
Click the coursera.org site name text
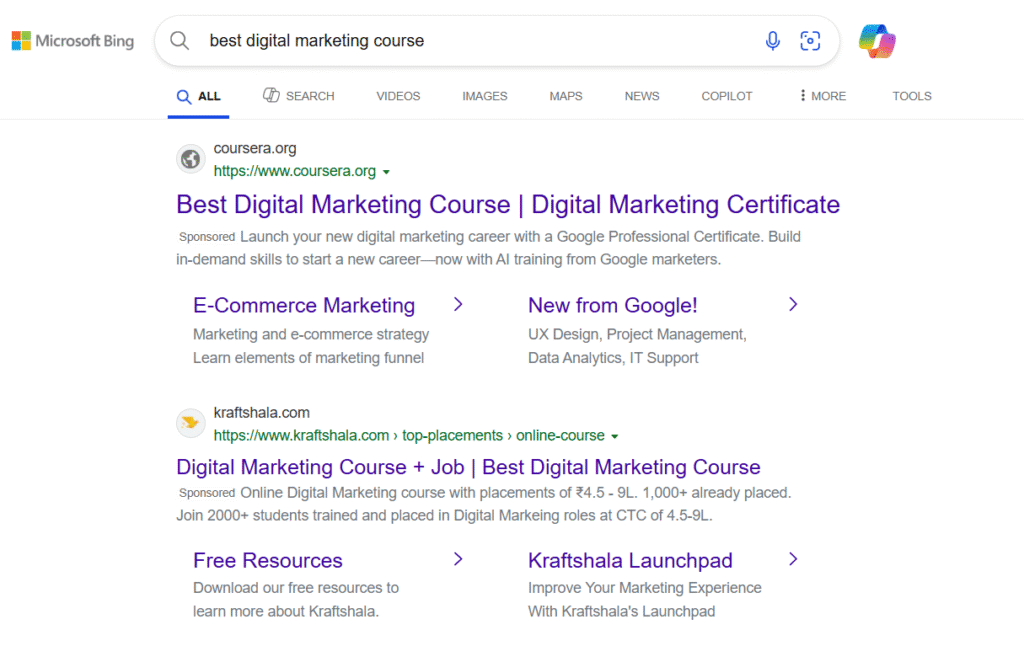click(x=255, y=149)
